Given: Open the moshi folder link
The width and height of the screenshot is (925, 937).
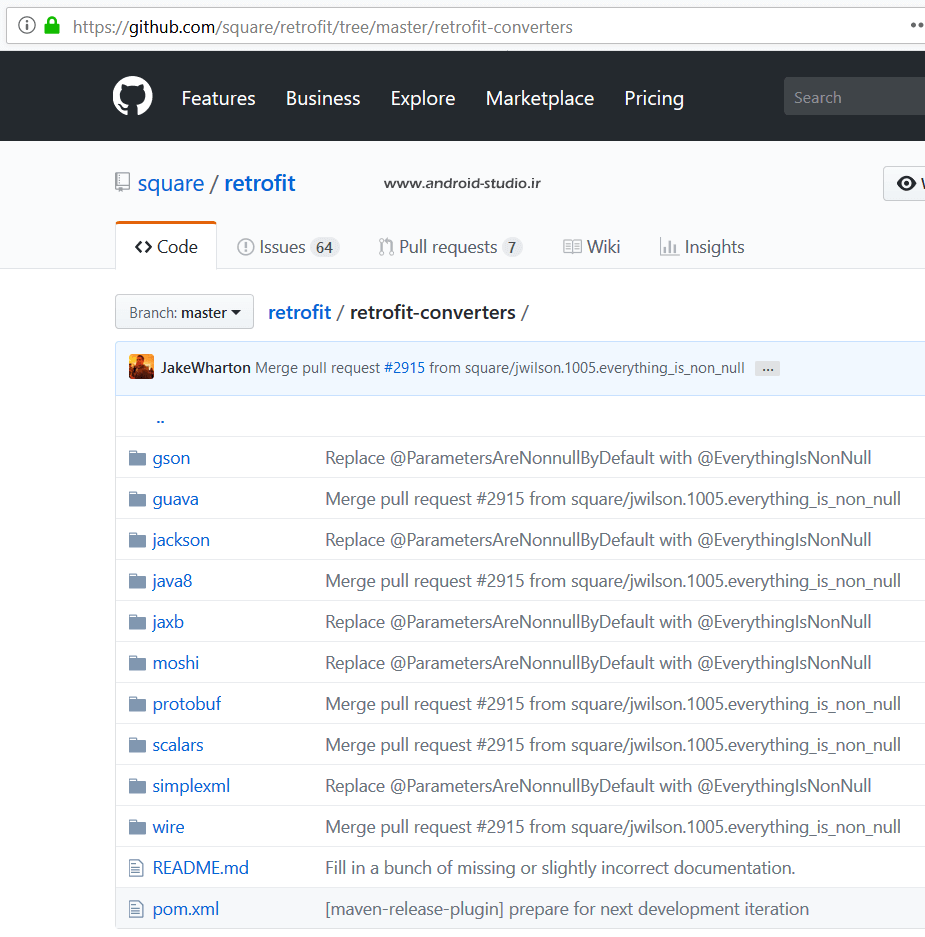Looking at the screenshot, I should [176, 663].
